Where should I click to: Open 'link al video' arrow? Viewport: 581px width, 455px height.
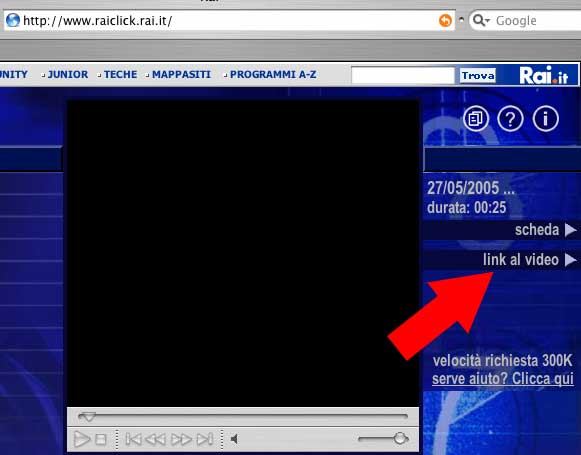click(x=571, y=260)
